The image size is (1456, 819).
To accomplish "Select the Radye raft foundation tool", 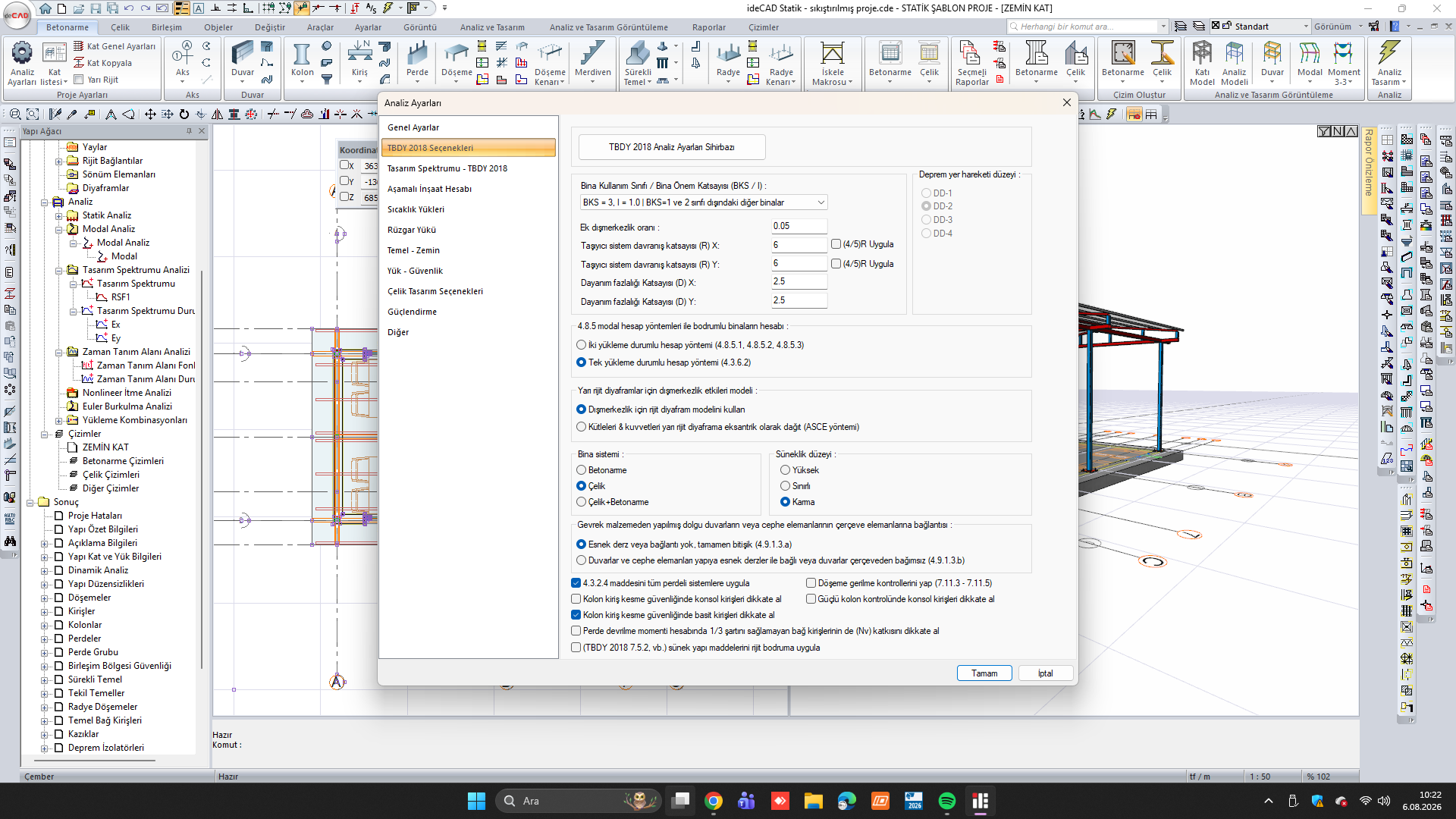I will click(728, 55).
